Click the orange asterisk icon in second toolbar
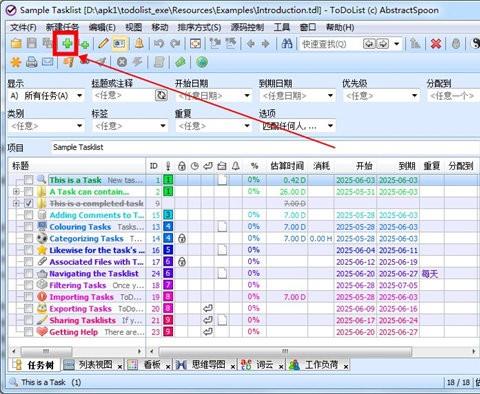 tap(16, 62)
